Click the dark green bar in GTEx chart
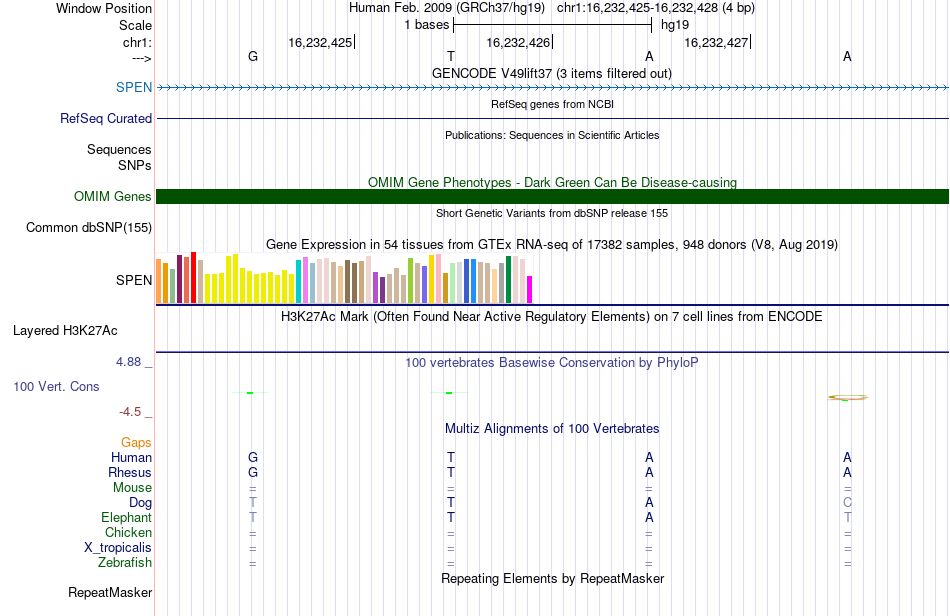950x616 pixels. [508, 279]
